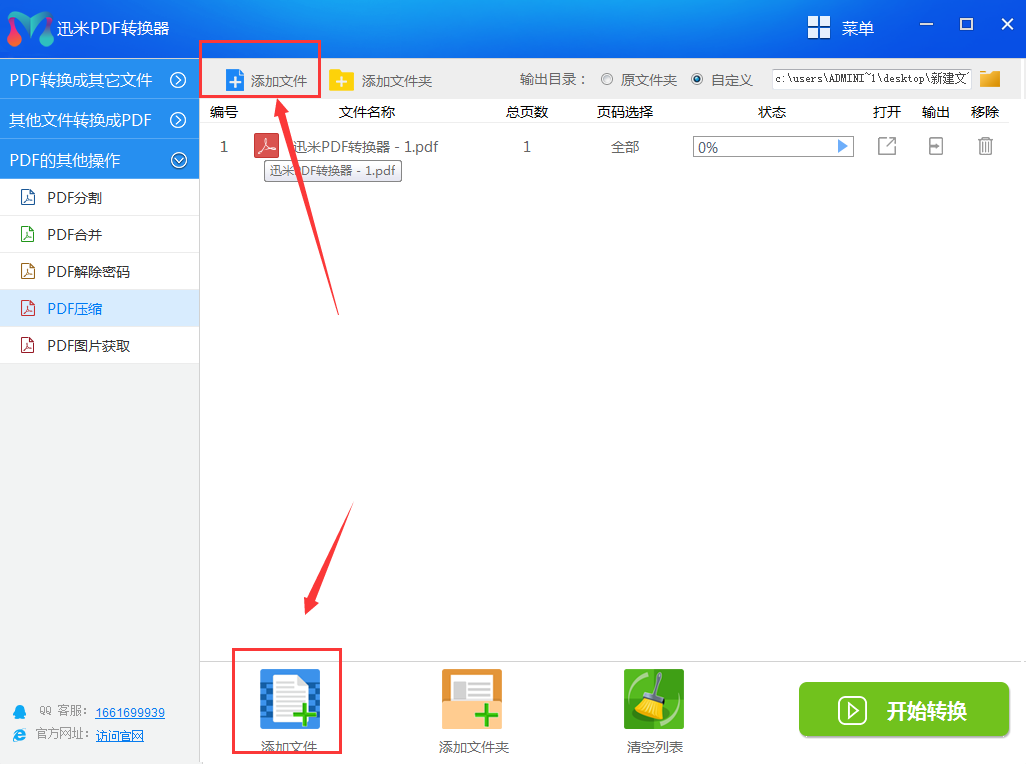Browse output directory with yellow folder icon

pos(990,79)
